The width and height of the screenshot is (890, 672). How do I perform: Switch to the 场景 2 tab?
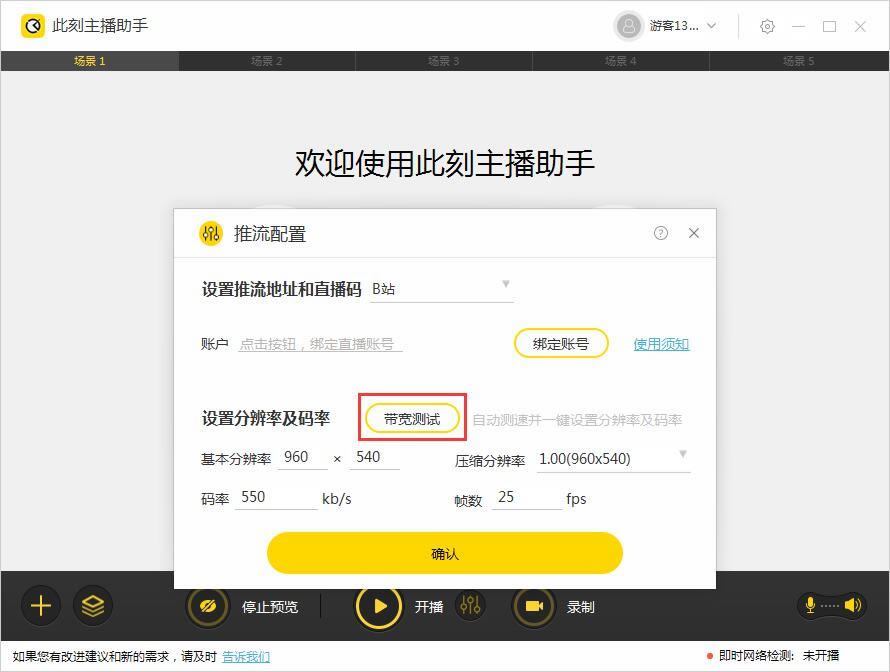tap(267, 61)
